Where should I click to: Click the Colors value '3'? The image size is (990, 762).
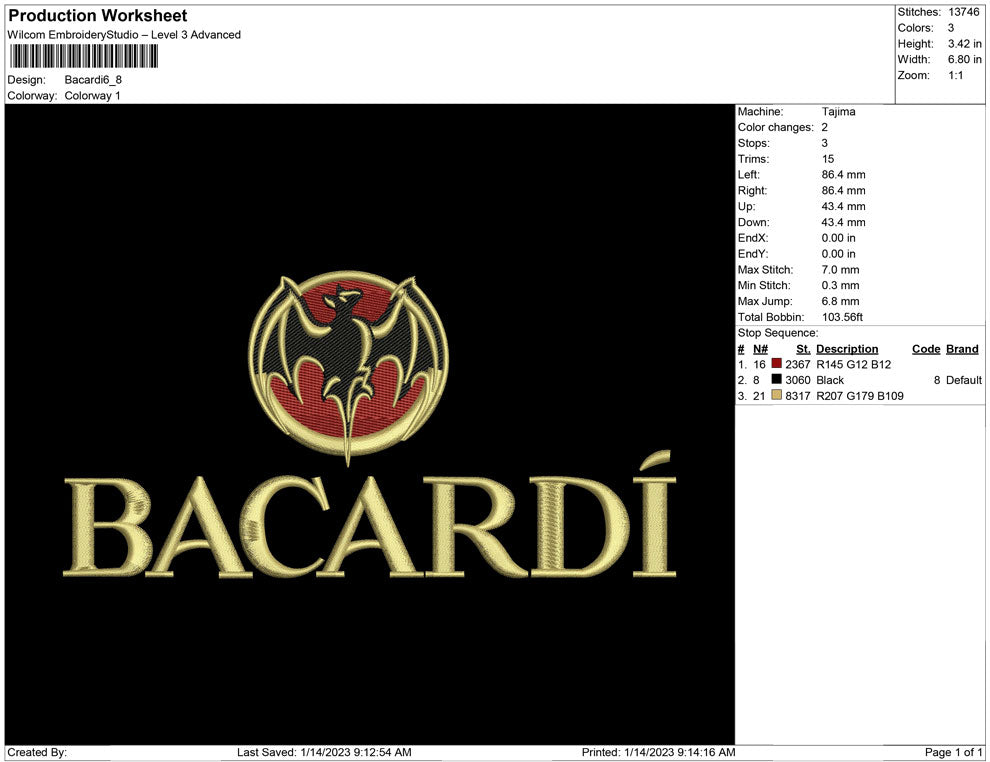coord(951,28)
